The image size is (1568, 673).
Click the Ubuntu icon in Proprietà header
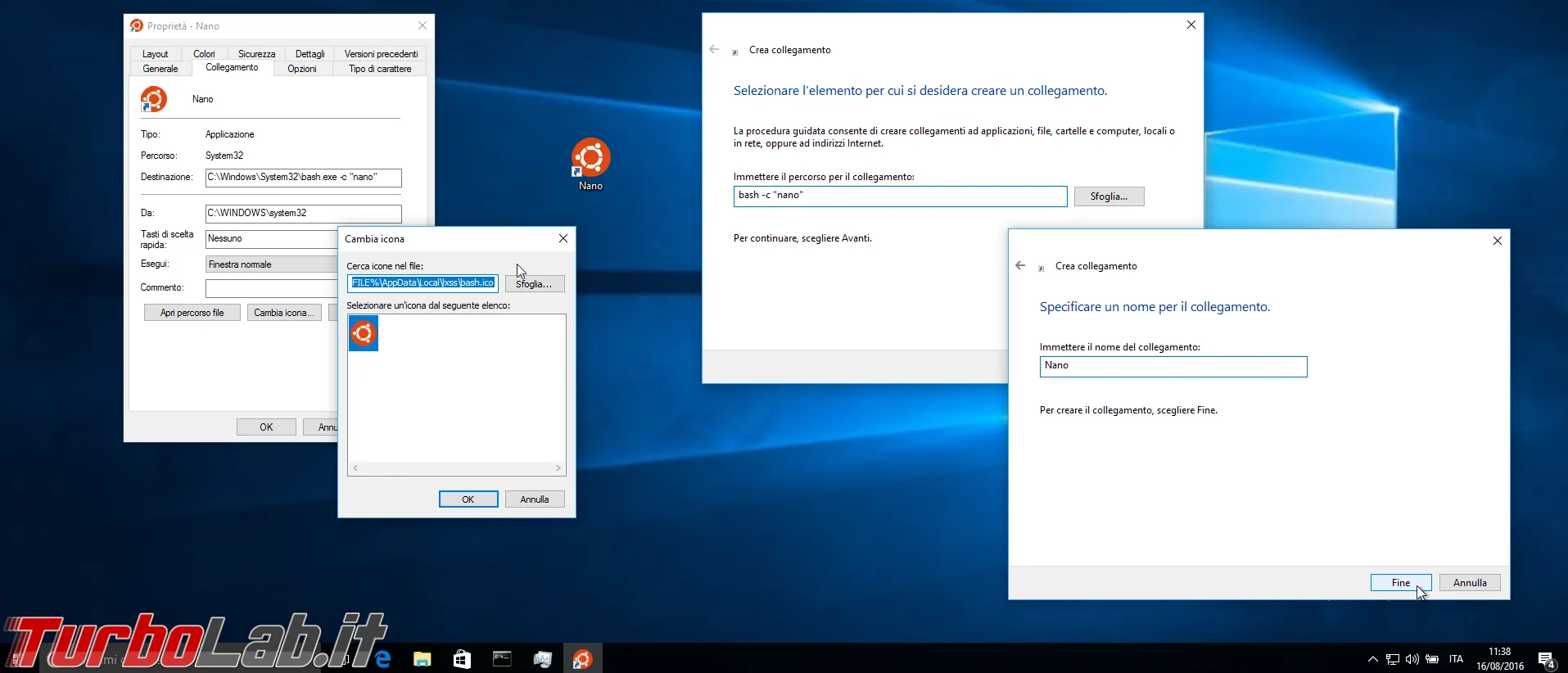coord(154,99)
